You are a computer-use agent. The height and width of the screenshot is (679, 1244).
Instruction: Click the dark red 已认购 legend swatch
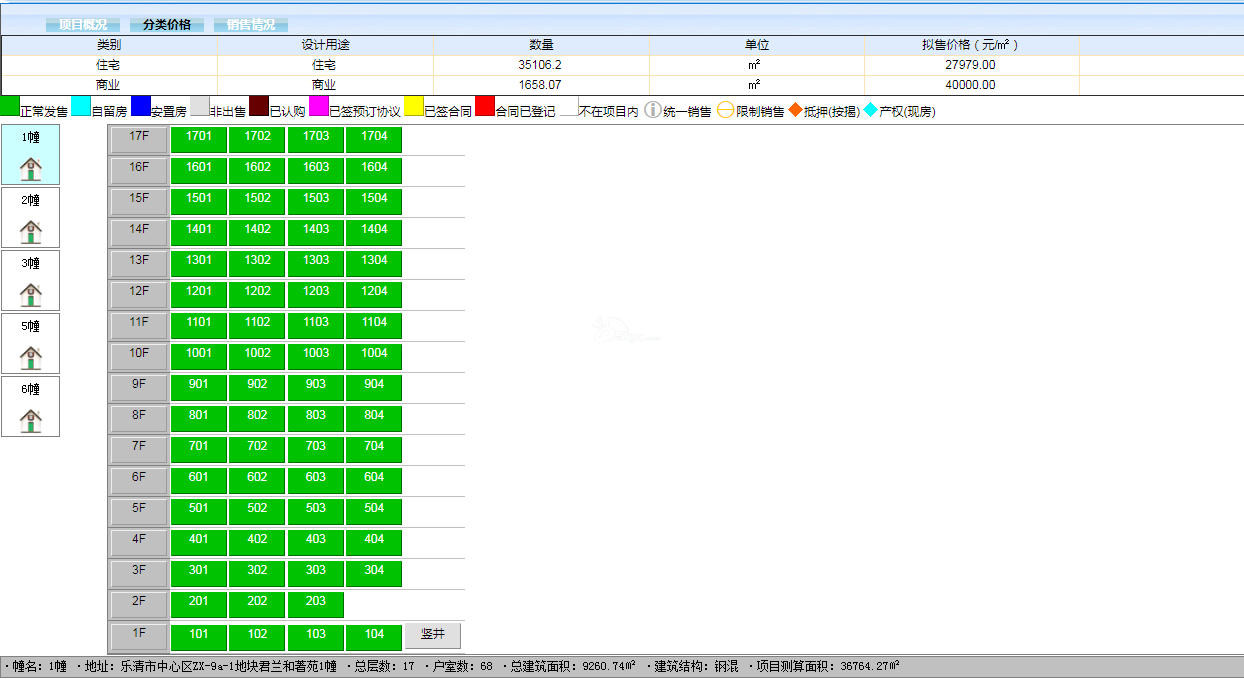tap(259, 106)
